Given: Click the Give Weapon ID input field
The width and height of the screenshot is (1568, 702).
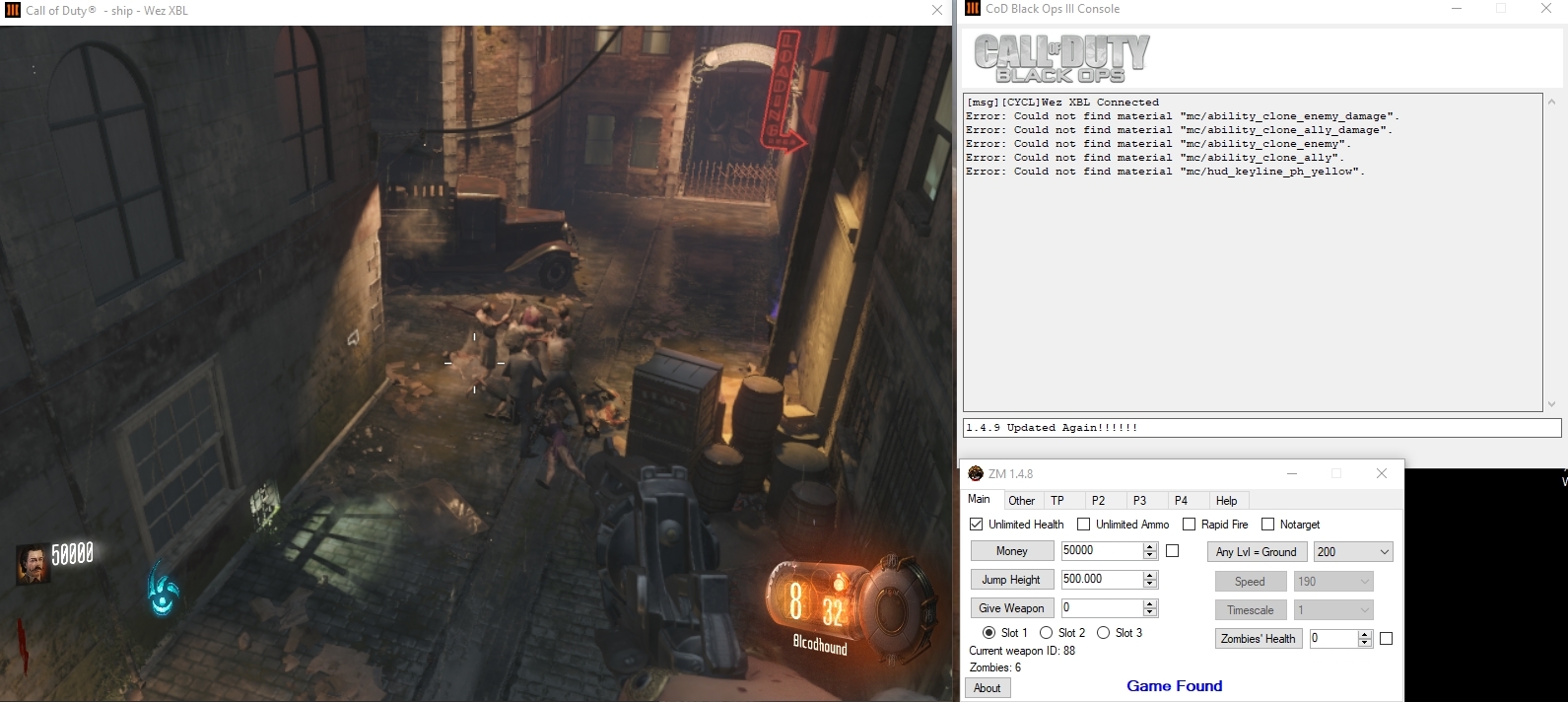Looking at the screenshot, I should [x=1102, y=608].
